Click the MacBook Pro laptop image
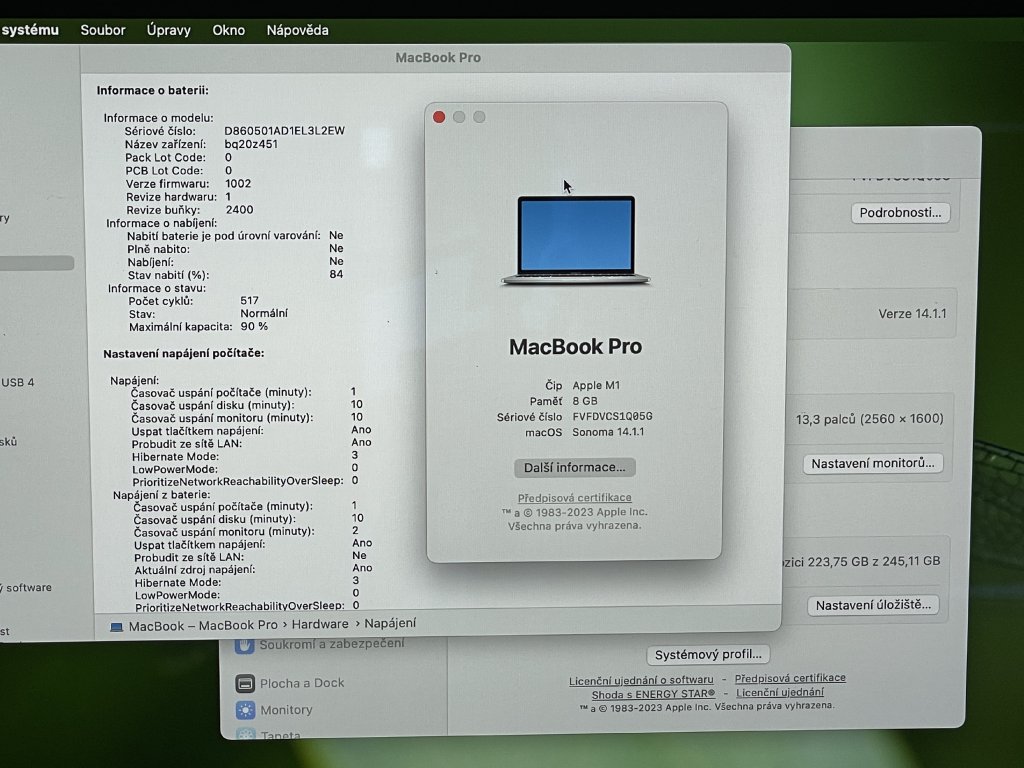Viewport: 1024px width, 768px height. point(575,240)
